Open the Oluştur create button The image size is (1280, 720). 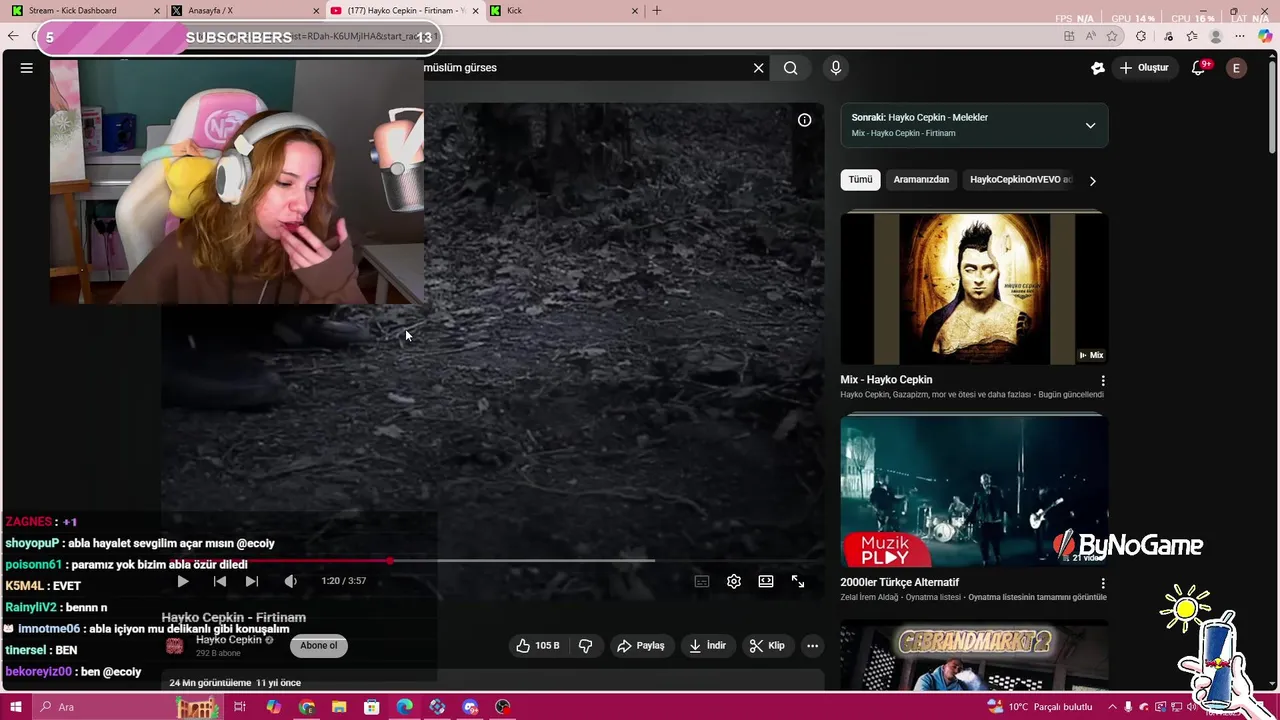click(x=1144, y=68)
